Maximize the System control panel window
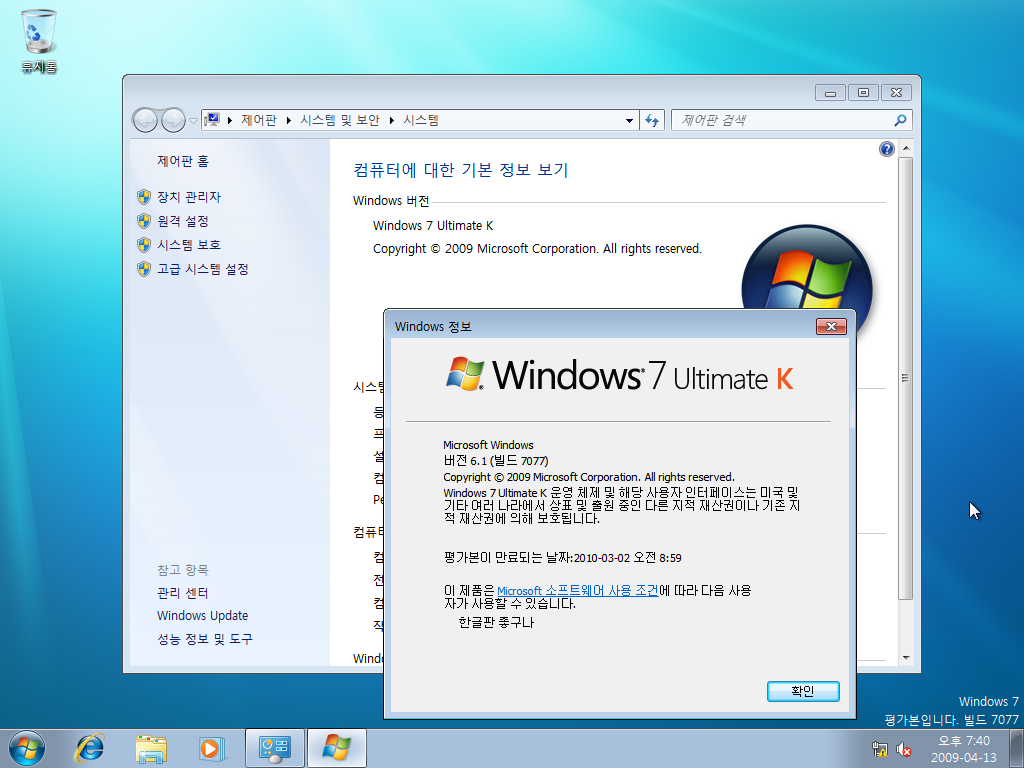 (863, 93)
